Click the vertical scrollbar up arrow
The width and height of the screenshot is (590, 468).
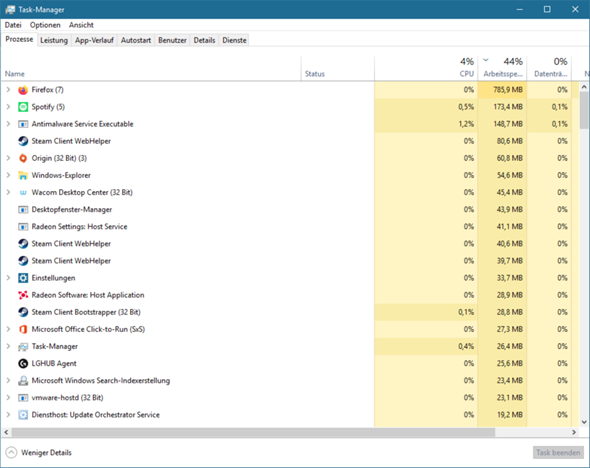(584, 87)
